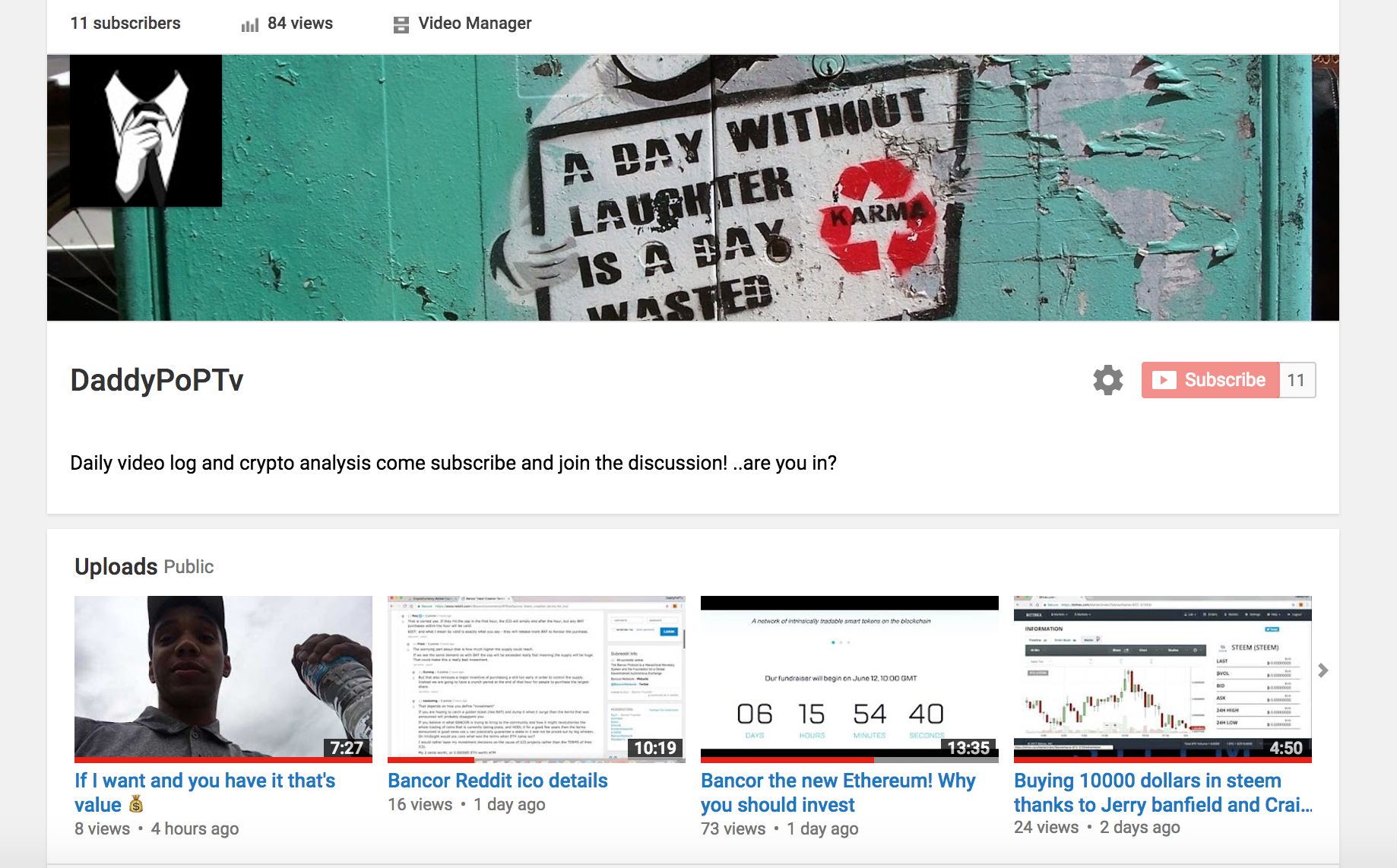This screenshot has width=1397, height=868.
Task: Open the 11 subscribers link
Action: click(x=125, y=24)
